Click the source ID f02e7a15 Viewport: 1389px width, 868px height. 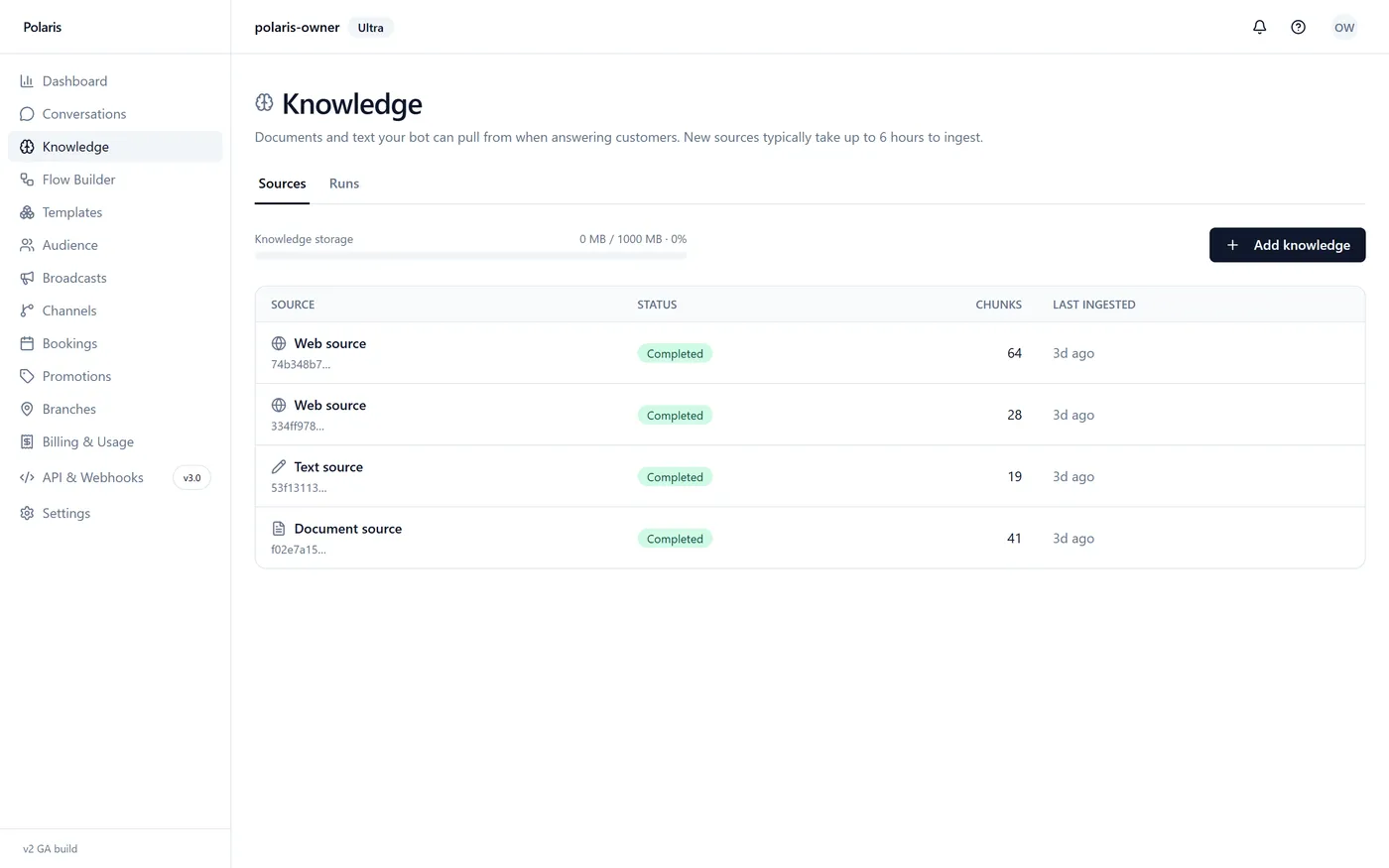pos(299,550)
